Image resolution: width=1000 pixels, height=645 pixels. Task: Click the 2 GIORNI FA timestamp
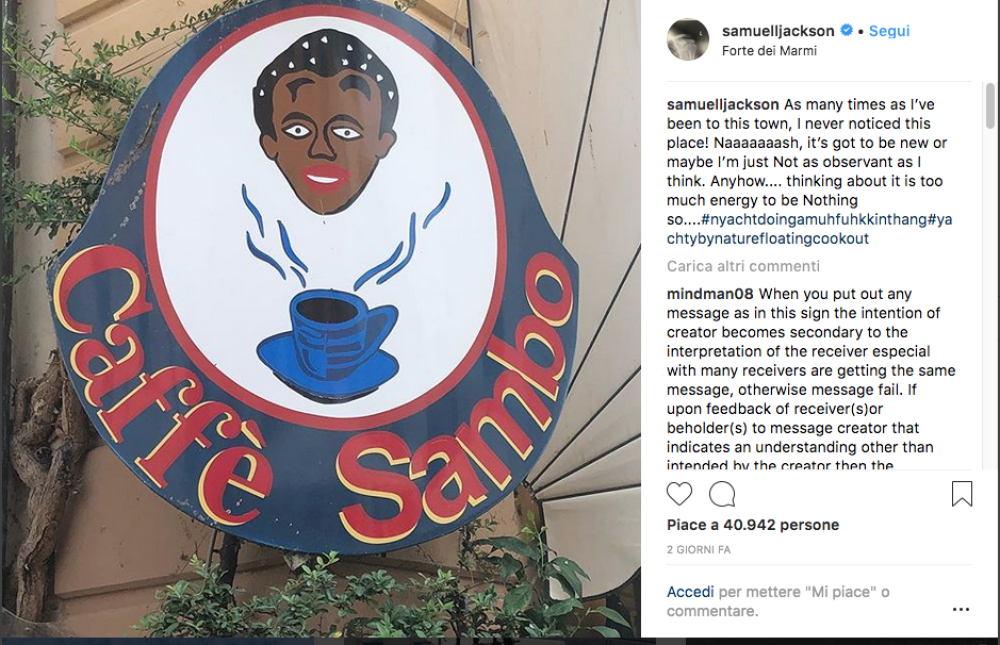tap(698, 549)
